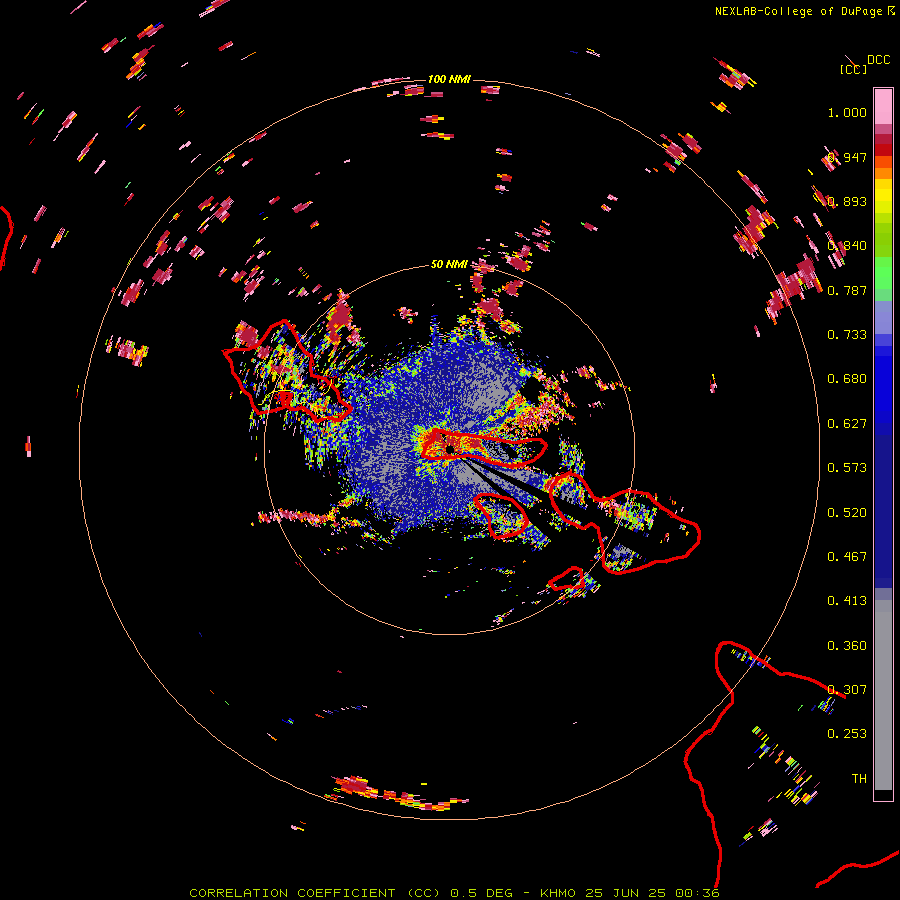Click the 0.680 scale value

click(x=847, y=379)
